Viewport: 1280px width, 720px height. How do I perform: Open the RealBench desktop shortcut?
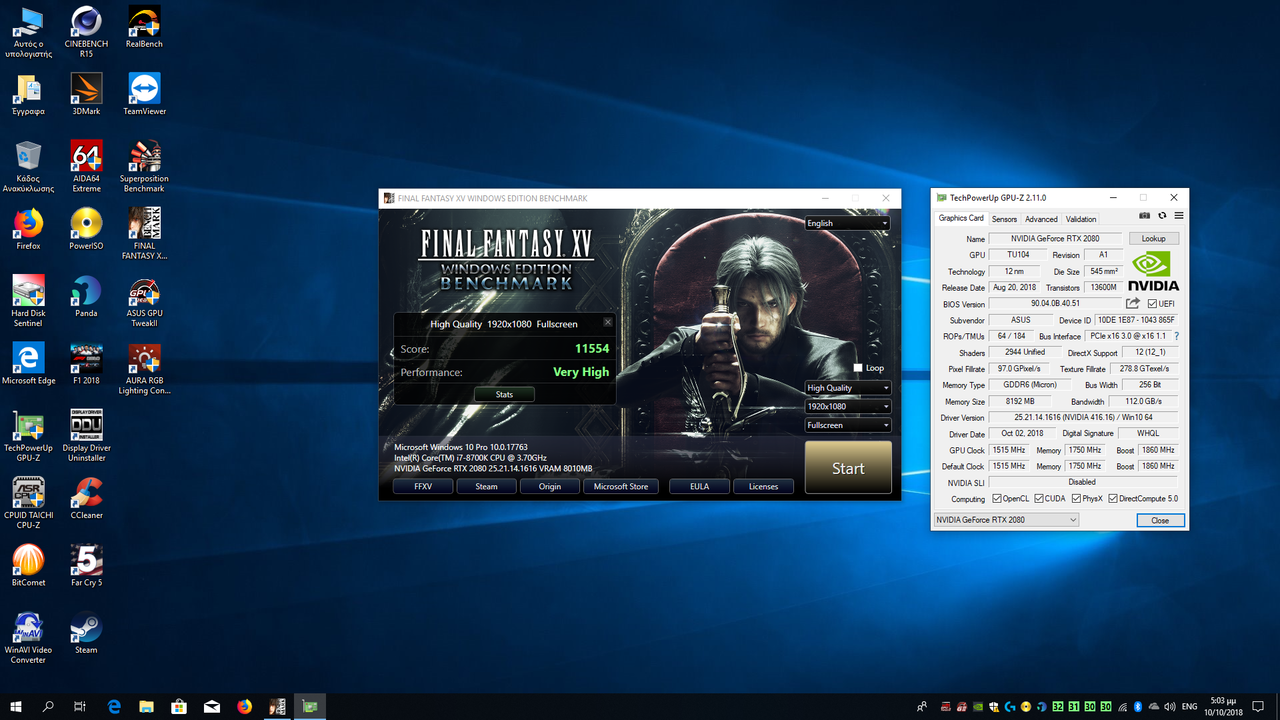tap(144, 28)
